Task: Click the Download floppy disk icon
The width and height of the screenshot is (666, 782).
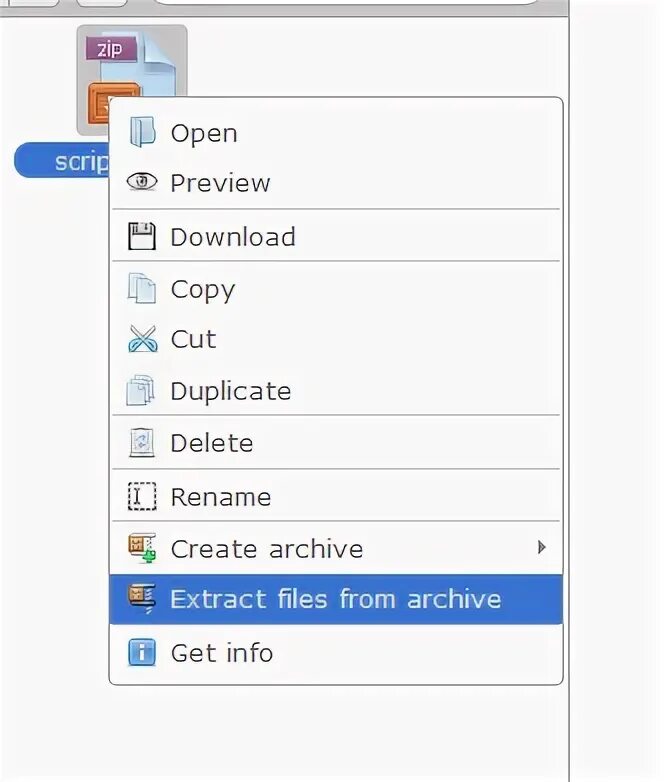Action: [x=142, y=236]
